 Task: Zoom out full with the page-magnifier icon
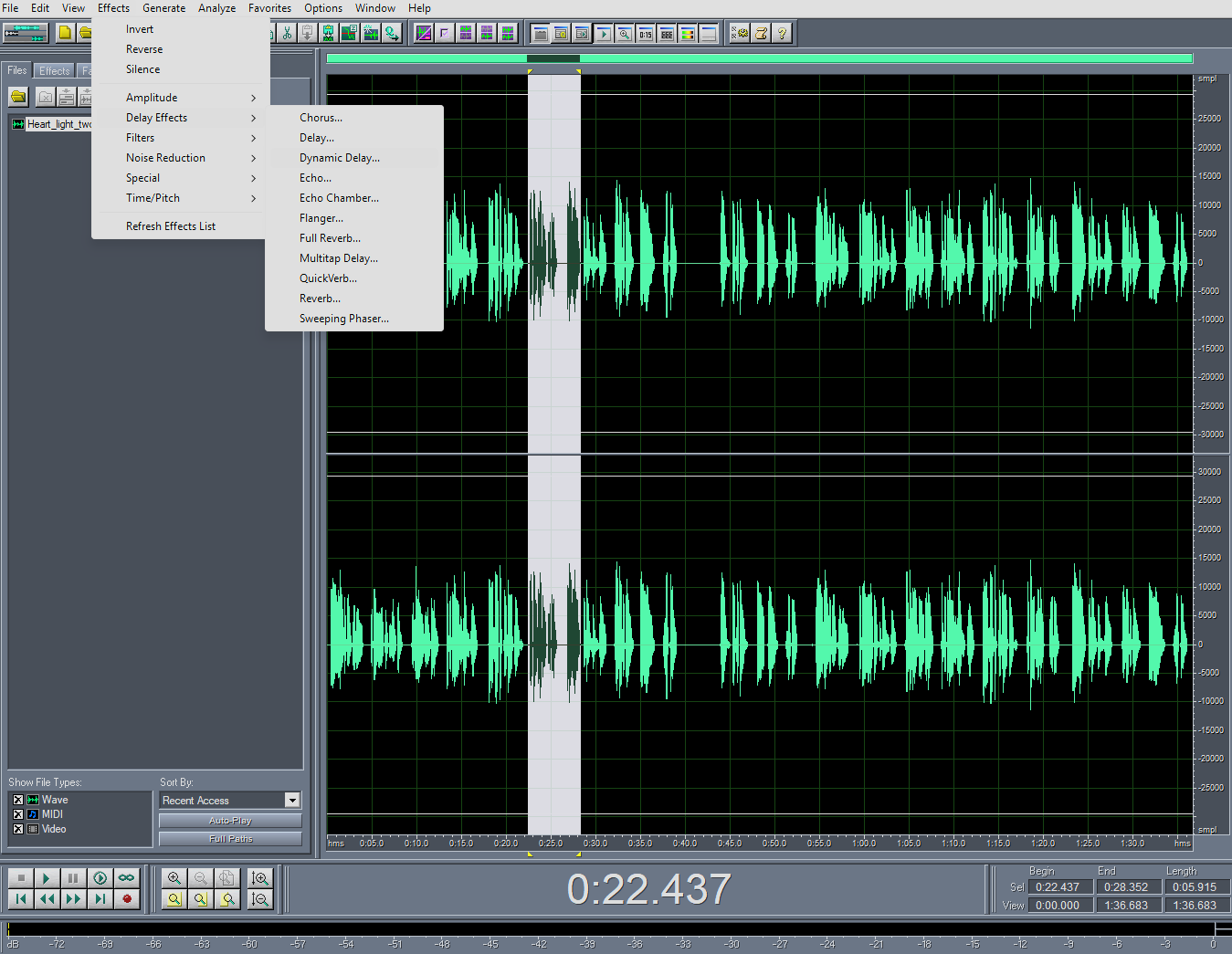click(226, 877)
